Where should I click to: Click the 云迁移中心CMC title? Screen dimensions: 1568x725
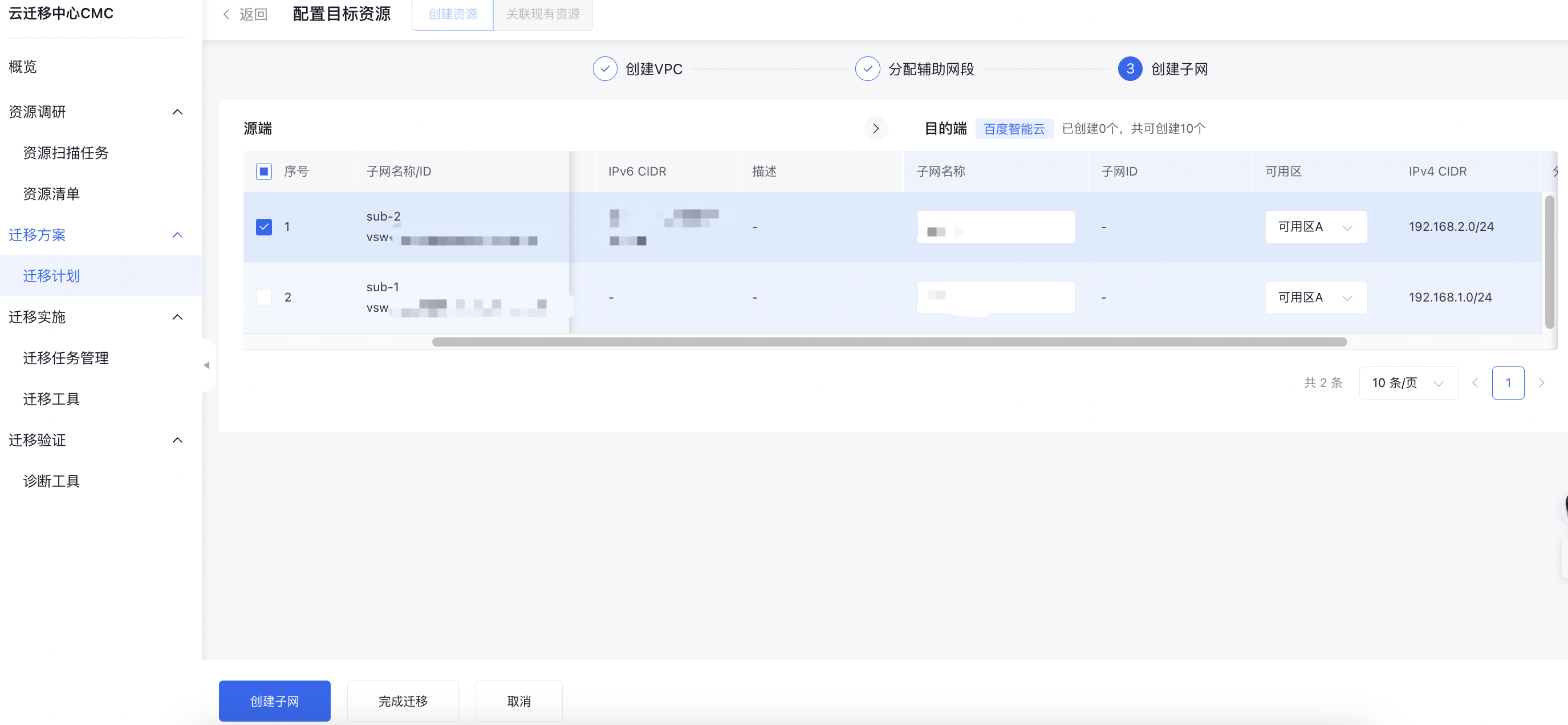61,13
